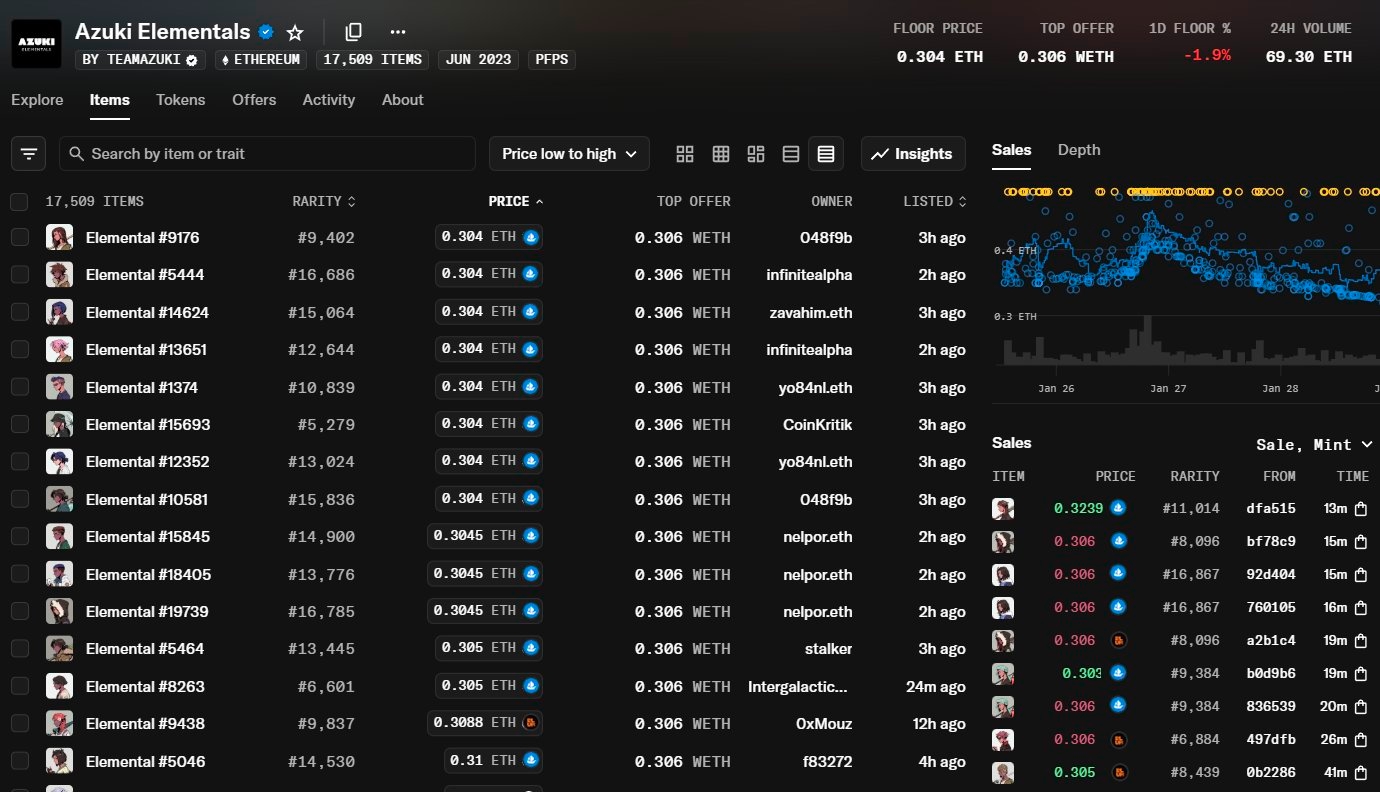This screenshot has width=1380, height=792.
Task: Click the cart icon in the dfa515 sale row
Action: pyautogui.click(x=1361, y=509)
